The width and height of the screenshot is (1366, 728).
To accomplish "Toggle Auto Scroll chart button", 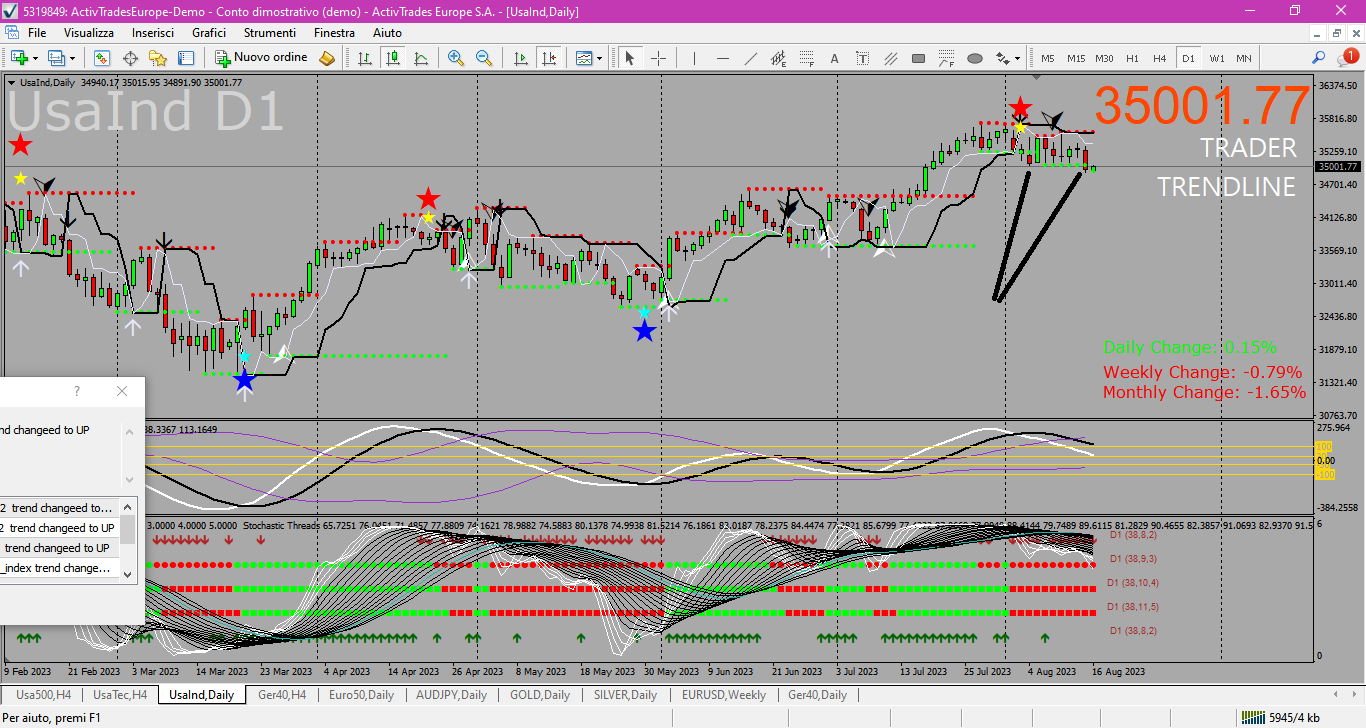I will 520,58.
